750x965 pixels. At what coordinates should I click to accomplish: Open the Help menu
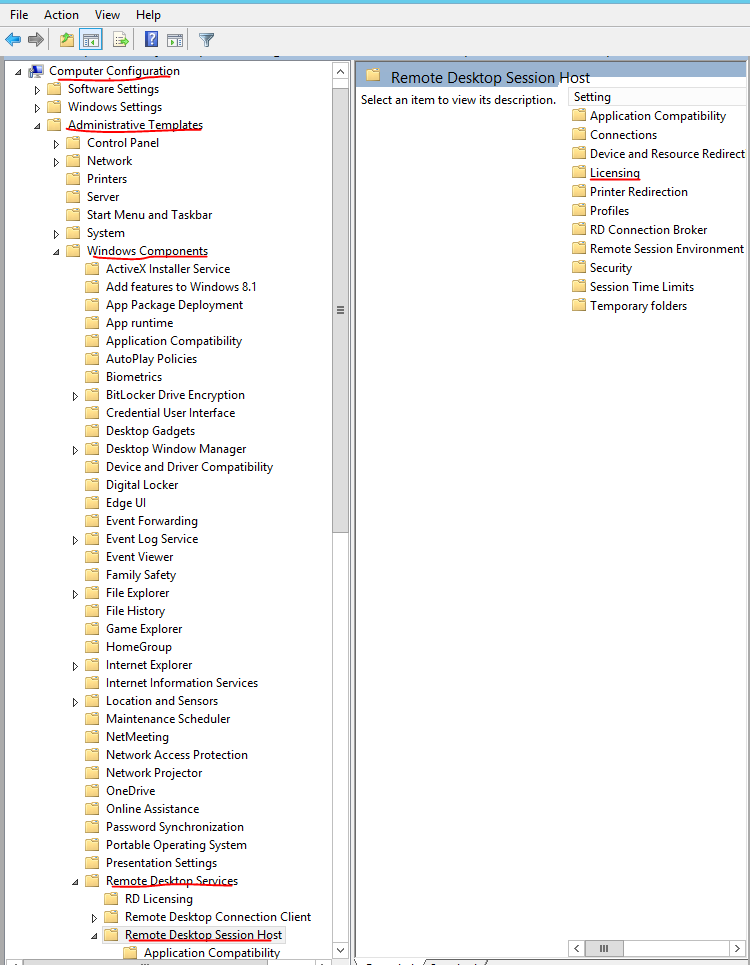pyautogui.click(x=148, y=15)
